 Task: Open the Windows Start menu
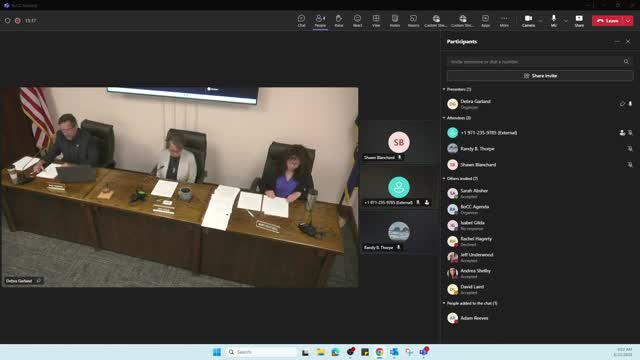point(217,352)
